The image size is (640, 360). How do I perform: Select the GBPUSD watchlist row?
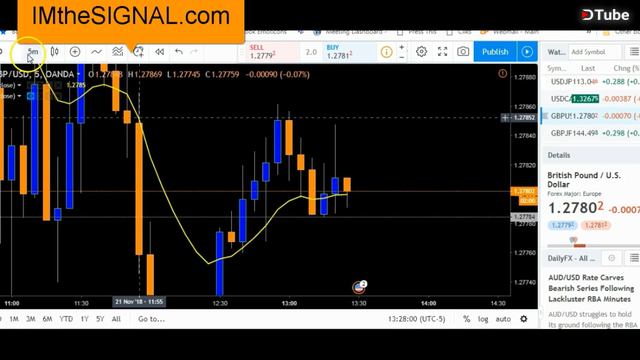(x=591, y=116)
